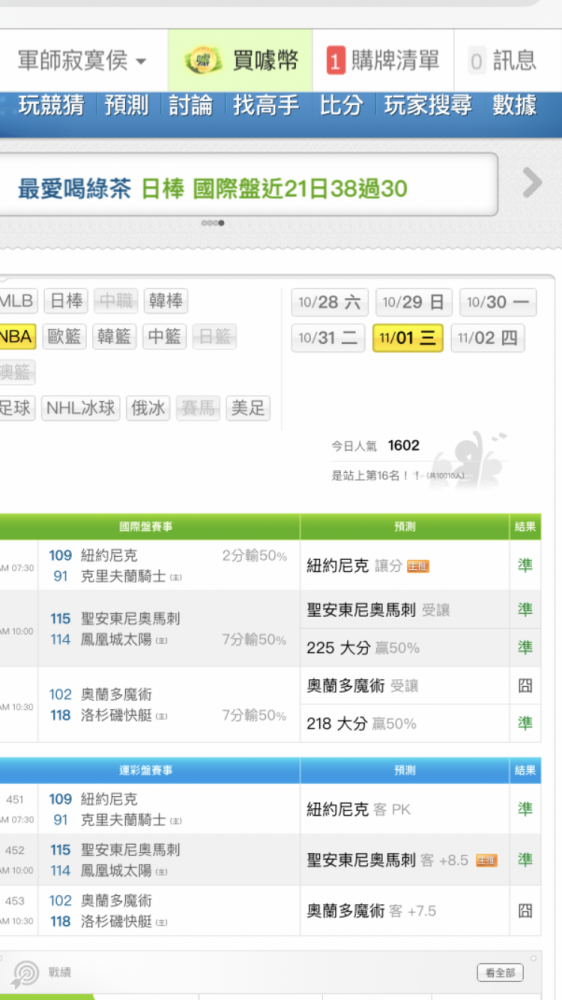Select the 韓籃 league filter

(x=114, y=337)
